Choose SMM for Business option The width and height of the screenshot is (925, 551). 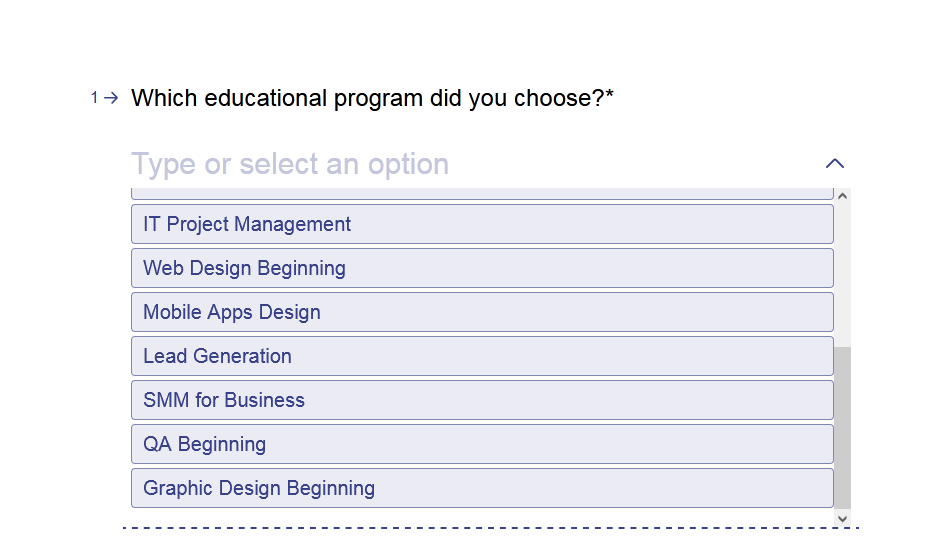click(482, 400)
